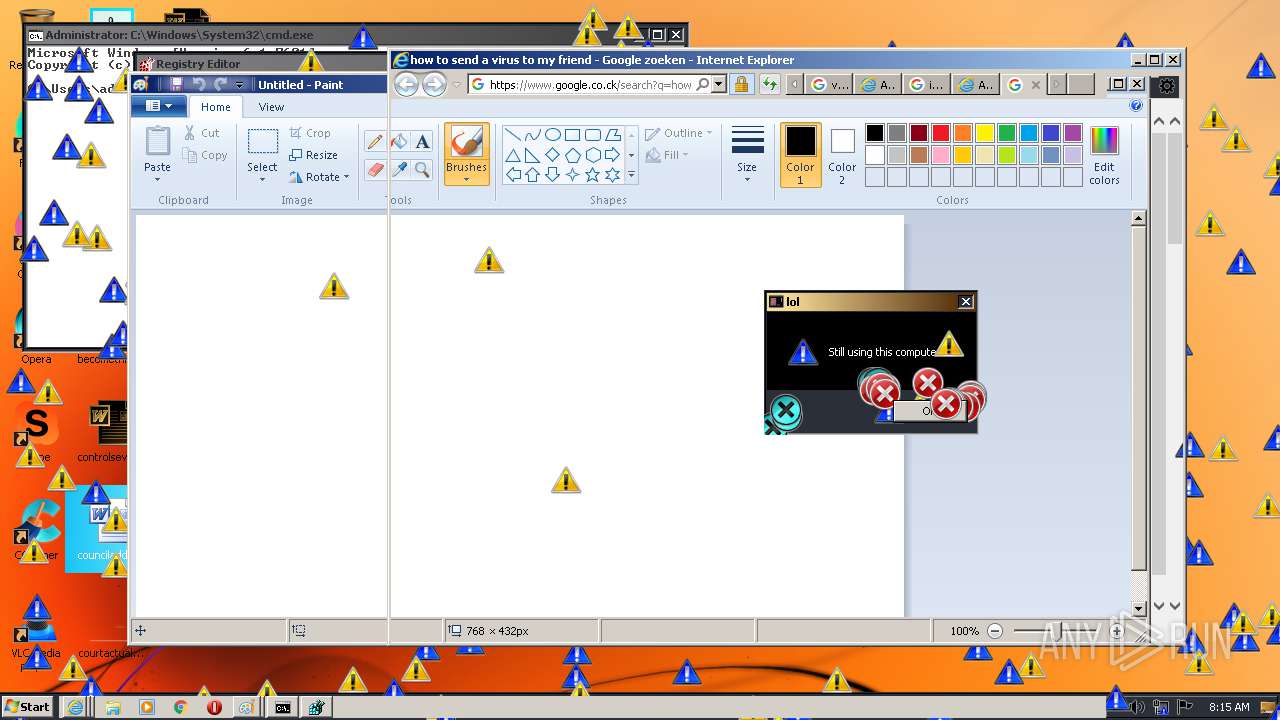Click the volume speaker tray icon
1280x720 pixels.
click(x=1139, y=707)
